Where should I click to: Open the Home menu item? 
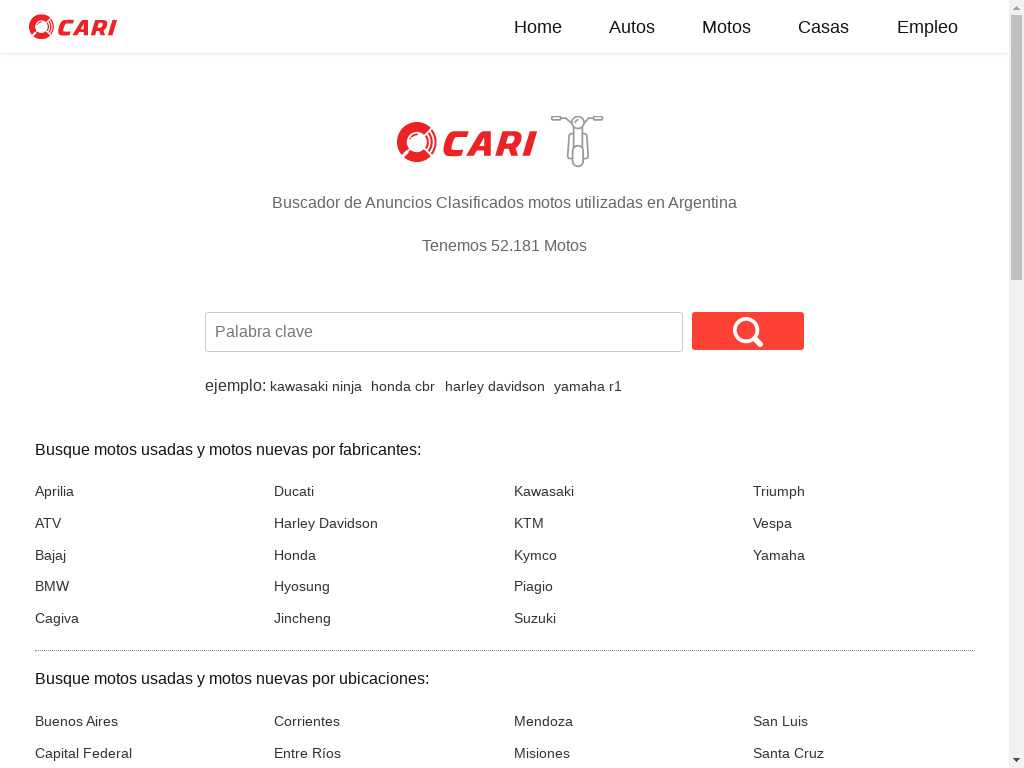tap(537, 27)
